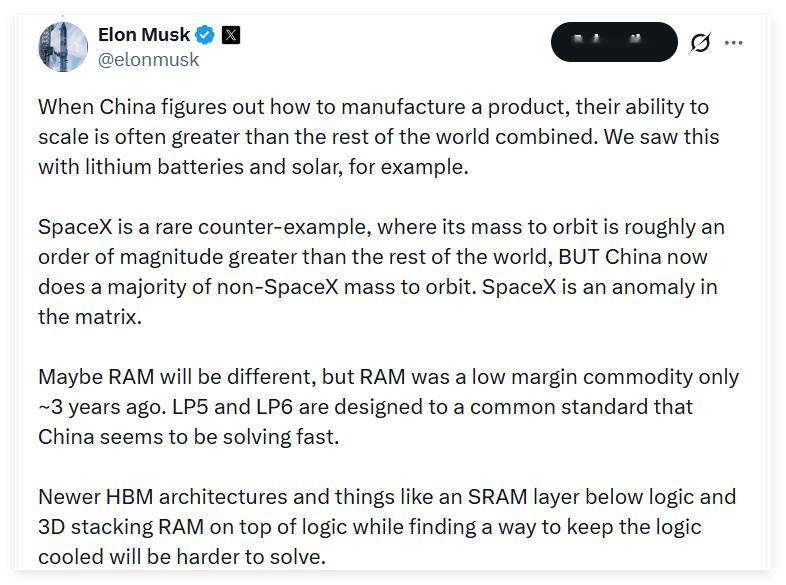Open Elon Musk's profile avatar
This screenshot has height=585, width=786.
coord(63,47)
